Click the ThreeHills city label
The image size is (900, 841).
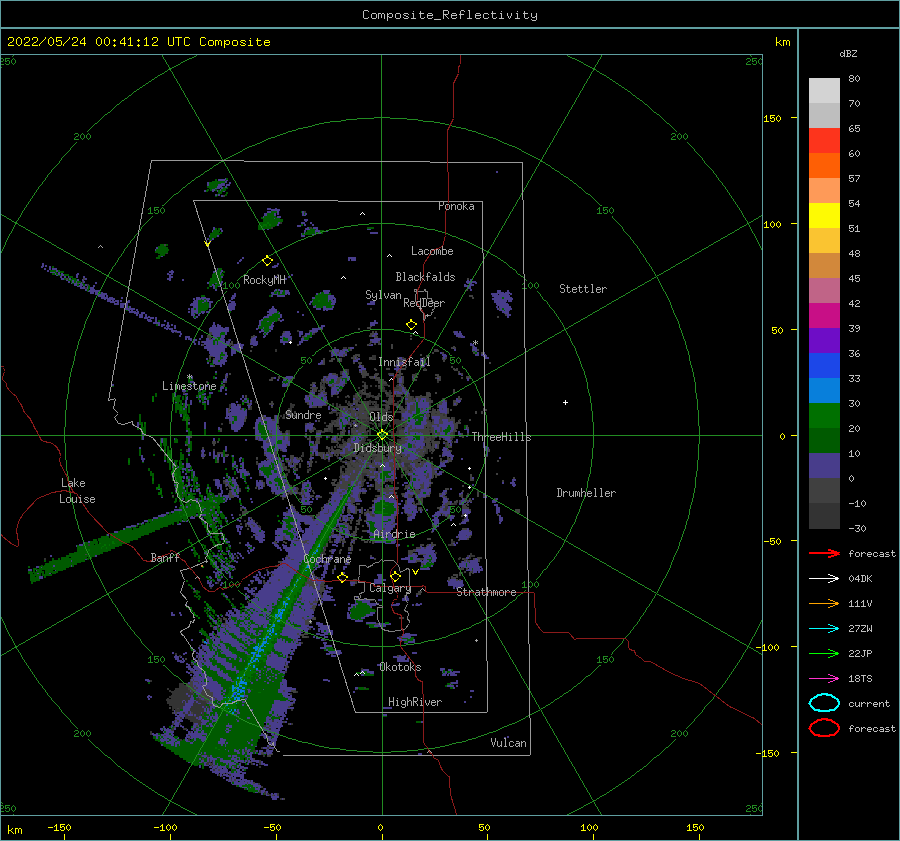(x=502, y=437)
